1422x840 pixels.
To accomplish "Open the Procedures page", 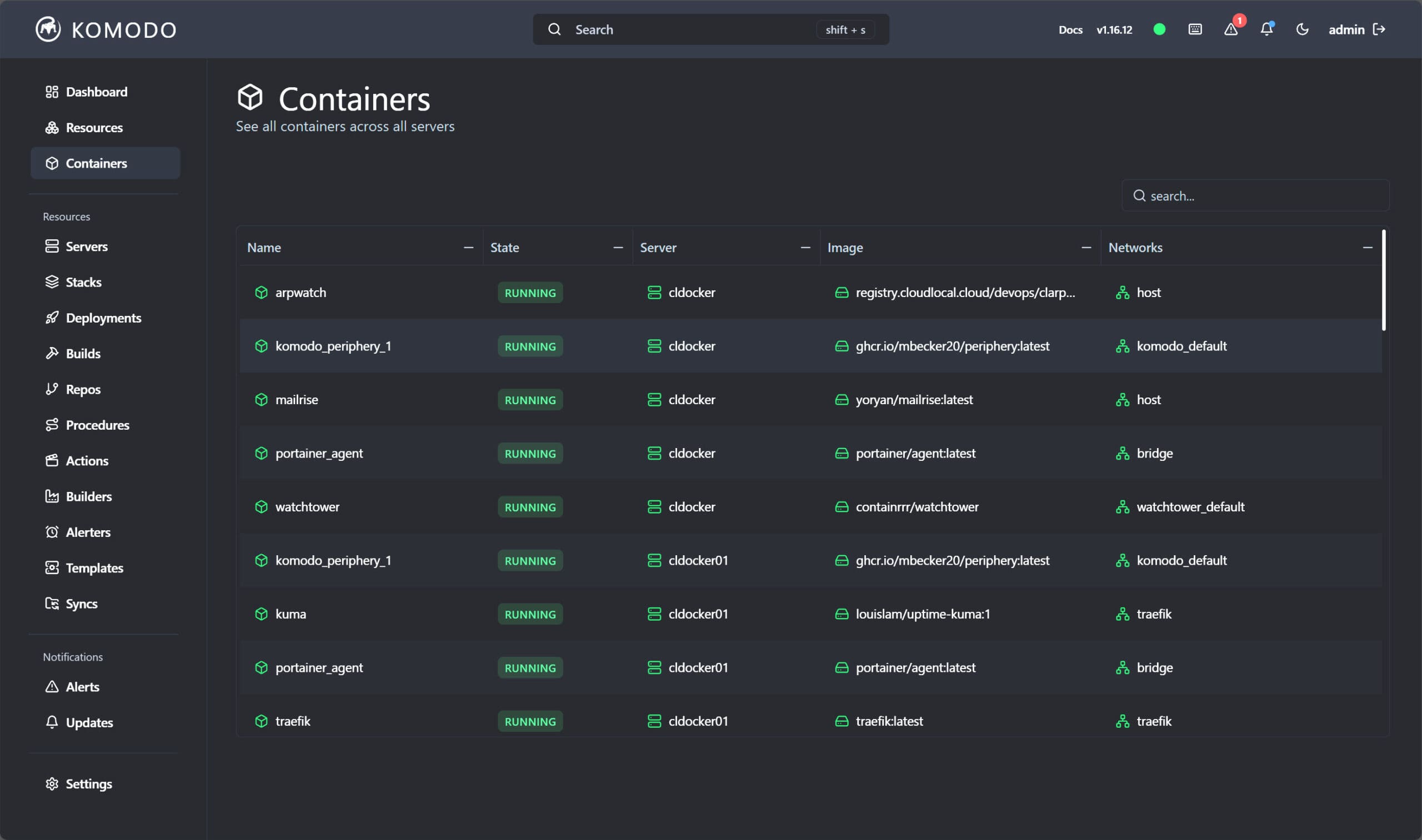I will point(97,425).
